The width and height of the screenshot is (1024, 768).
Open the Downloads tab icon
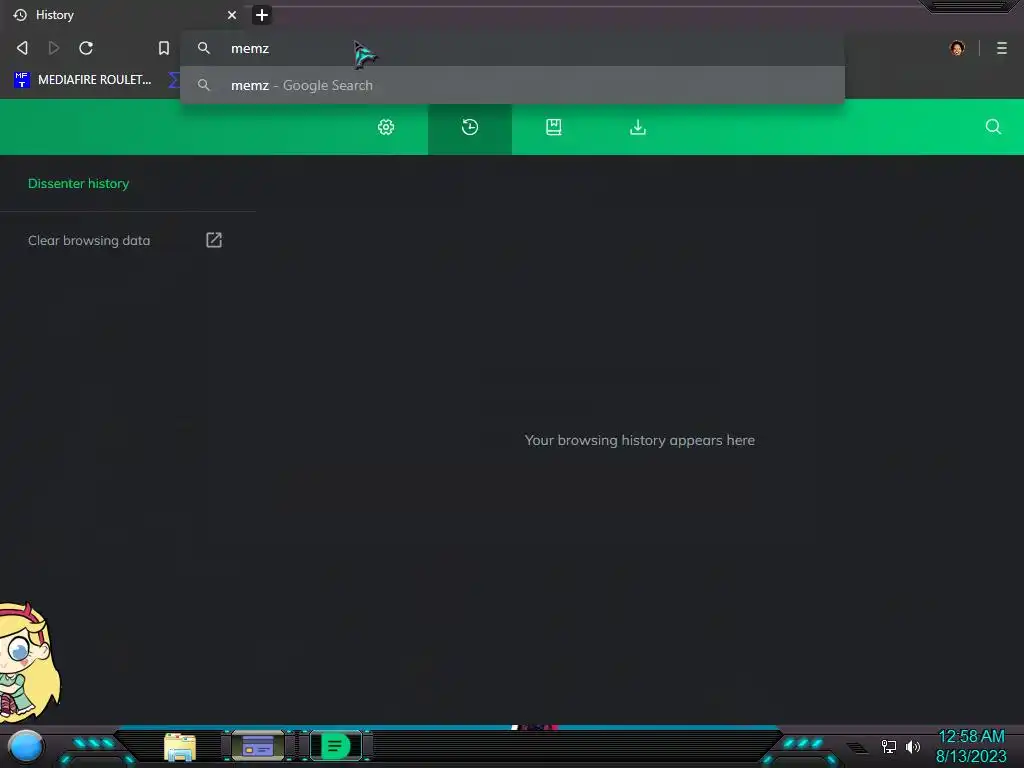[x=638, y=127]
